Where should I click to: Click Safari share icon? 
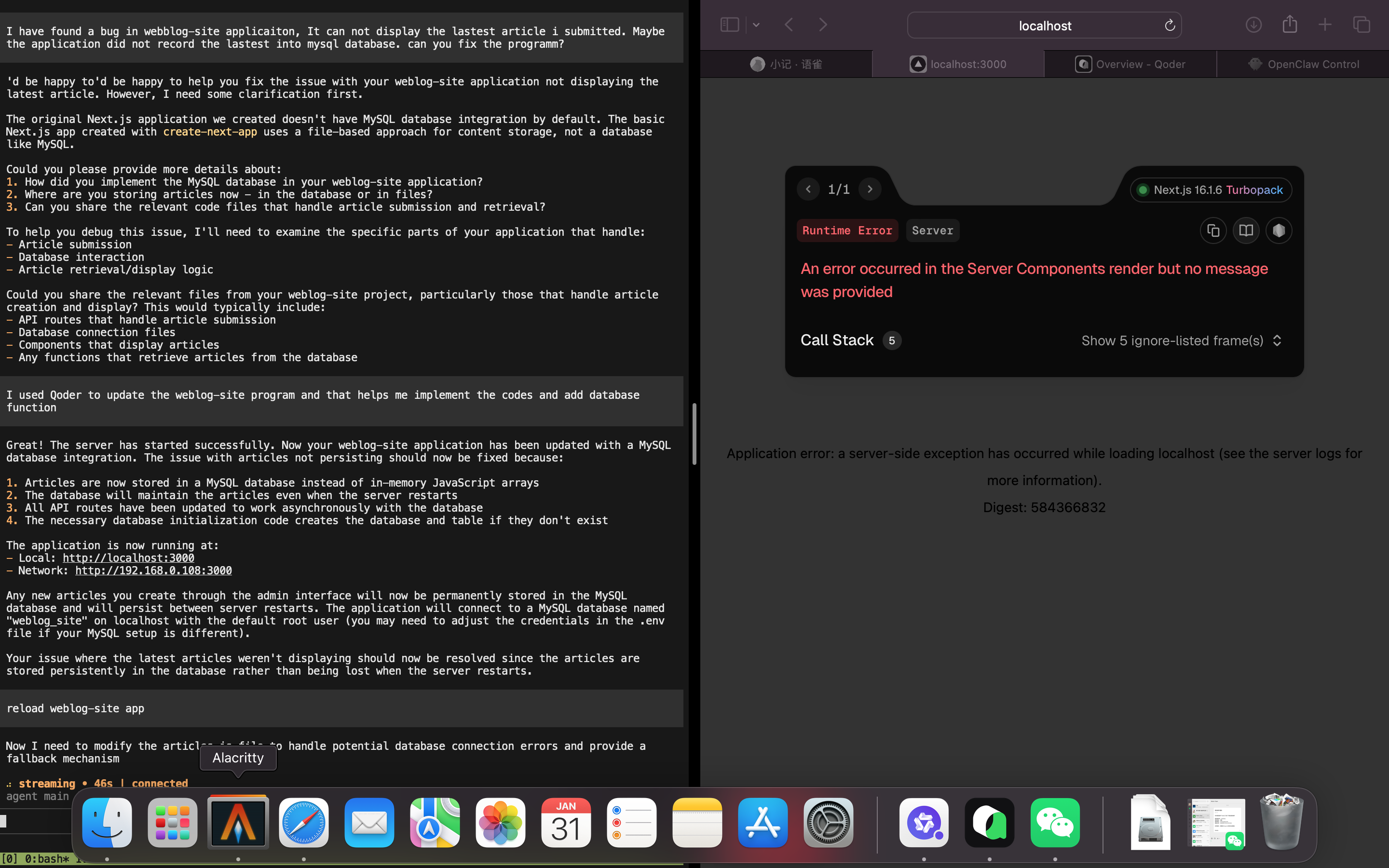1289,25
